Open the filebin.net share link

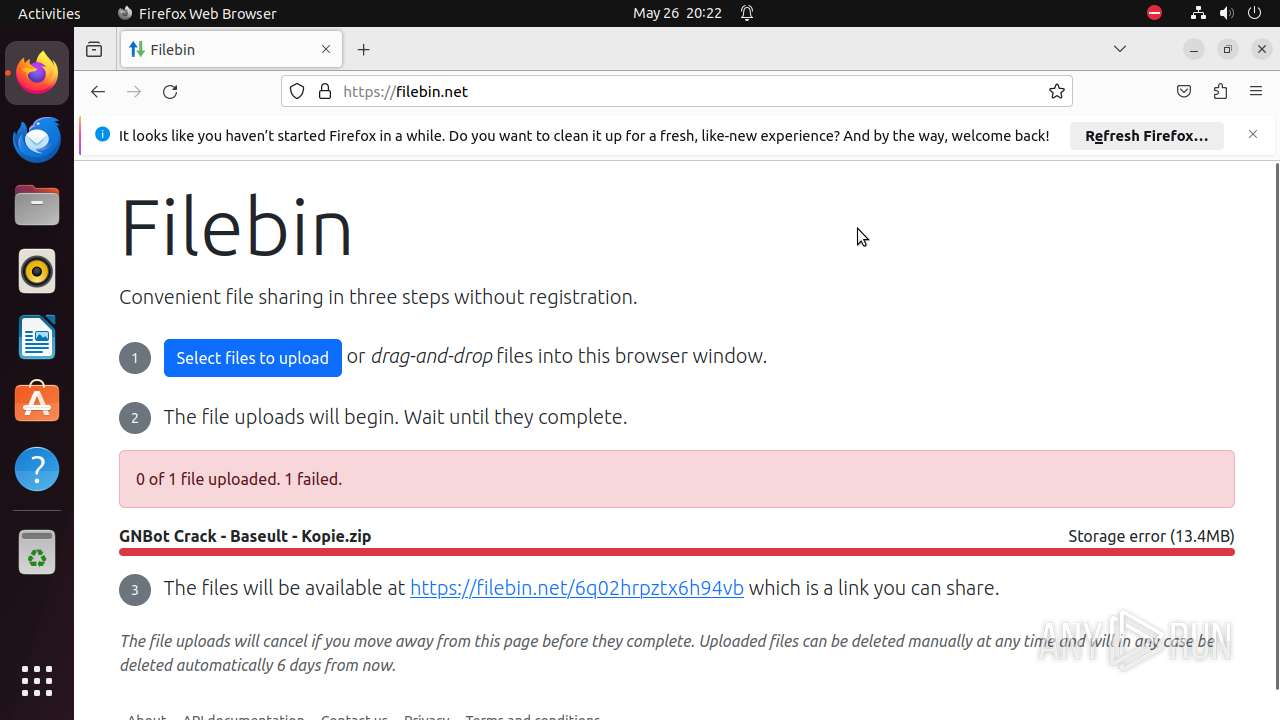point(577,588)
